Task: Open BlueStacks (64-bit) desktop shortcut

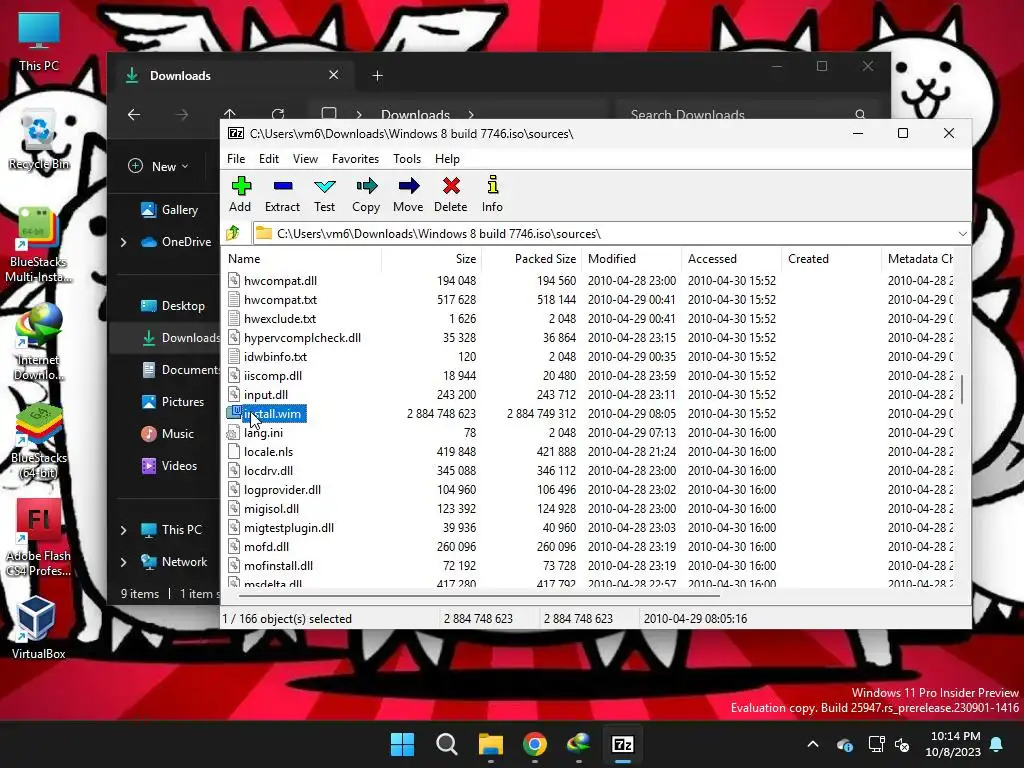Action: tap(39, 441)
